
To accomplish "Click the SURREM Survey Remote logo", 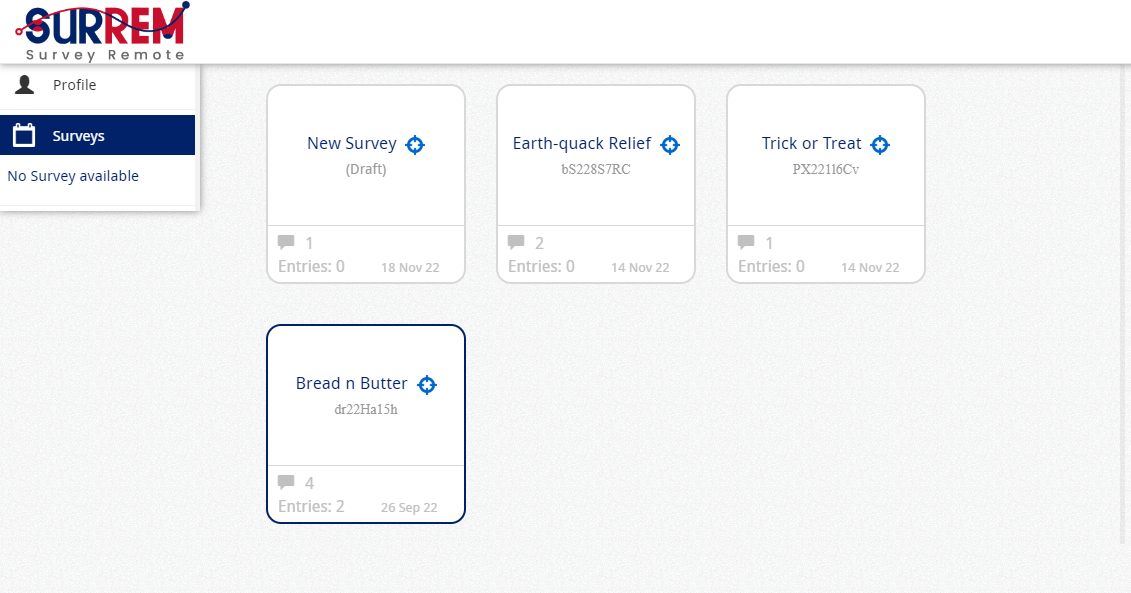I will (x=103, y=32).
